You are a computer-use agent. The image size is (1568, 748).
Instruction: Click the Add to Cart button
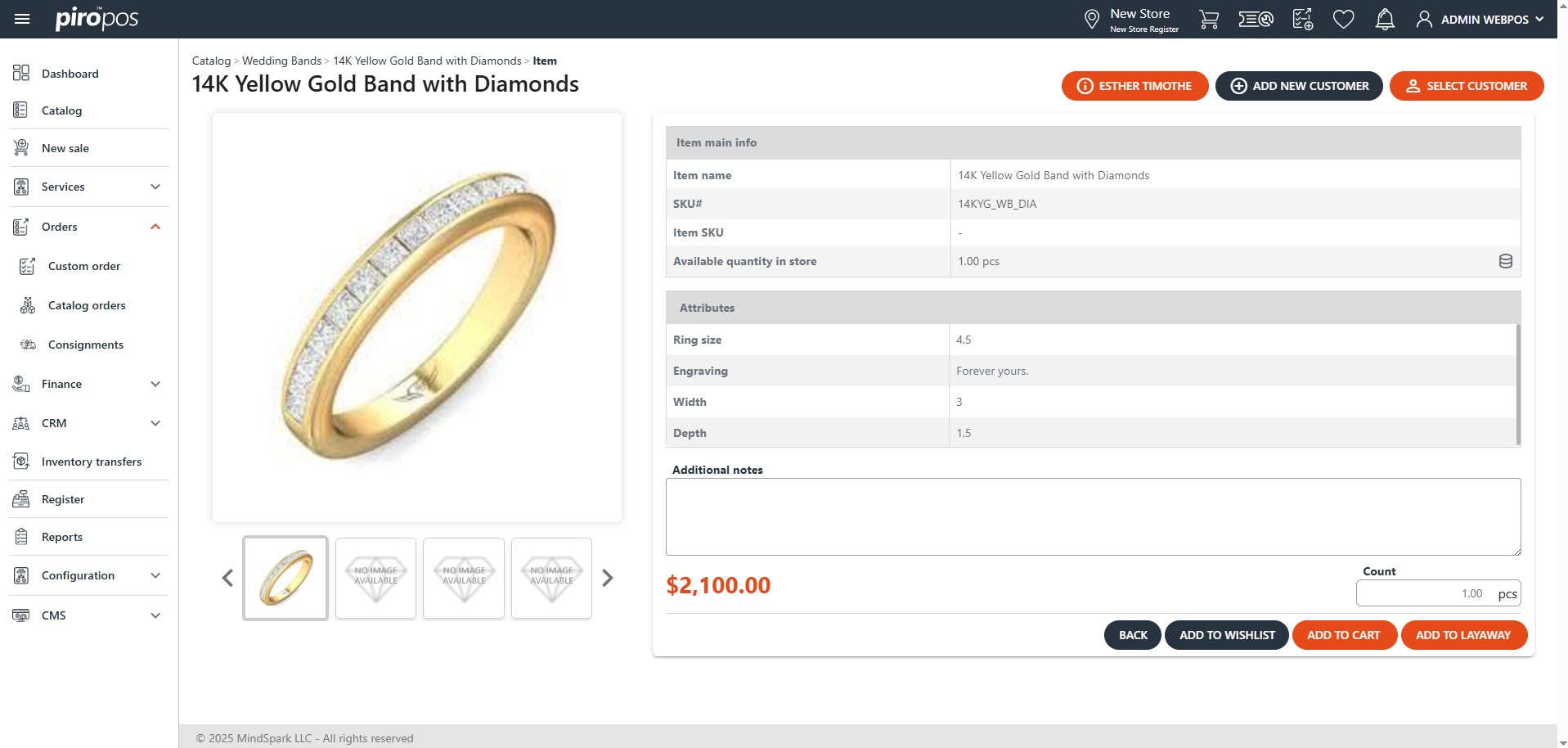coord(1343,635)
